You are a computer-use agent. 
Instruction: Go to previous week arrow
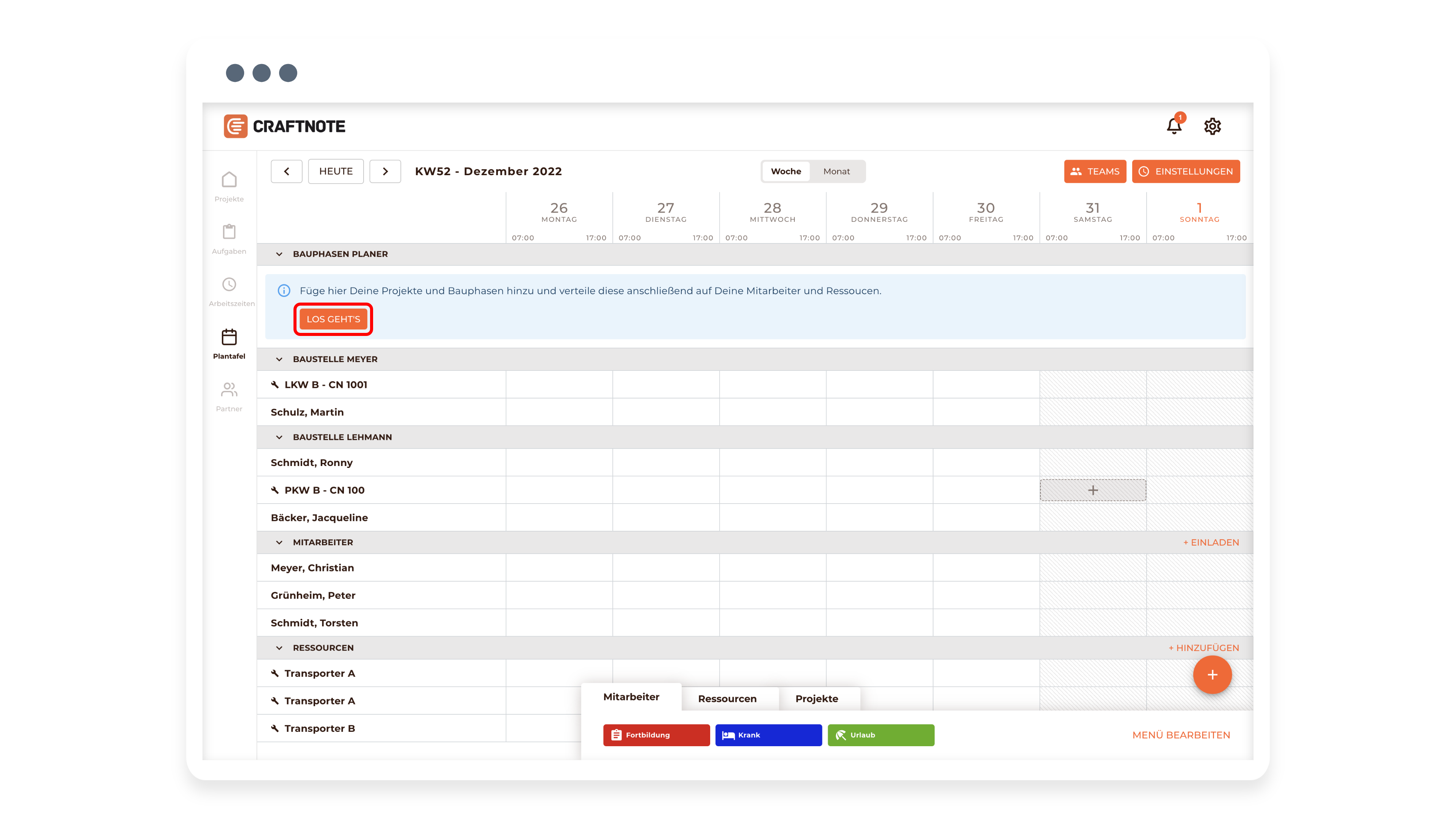tap(287, 171)
